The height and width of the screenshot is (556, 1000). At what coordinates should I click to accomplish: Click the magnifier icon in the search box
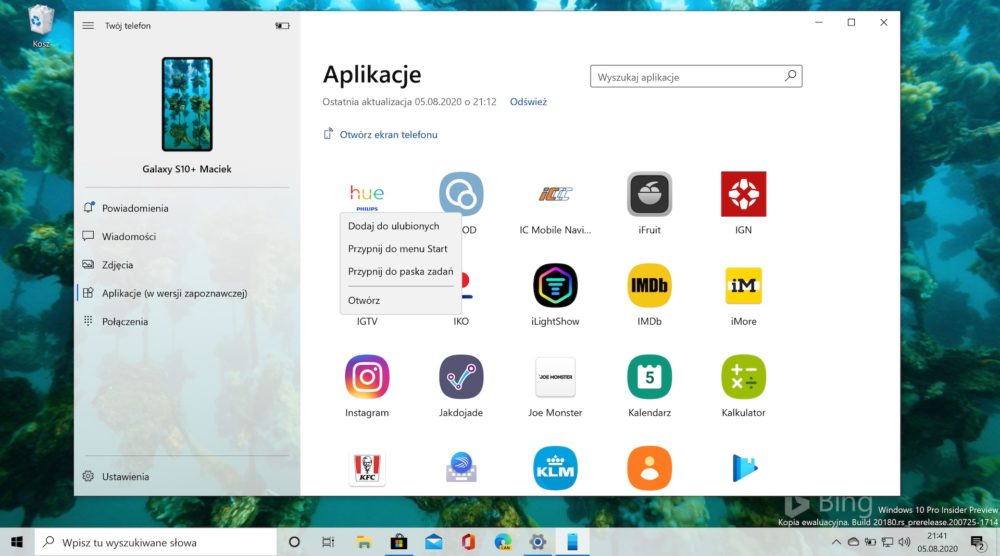(790, 76)
